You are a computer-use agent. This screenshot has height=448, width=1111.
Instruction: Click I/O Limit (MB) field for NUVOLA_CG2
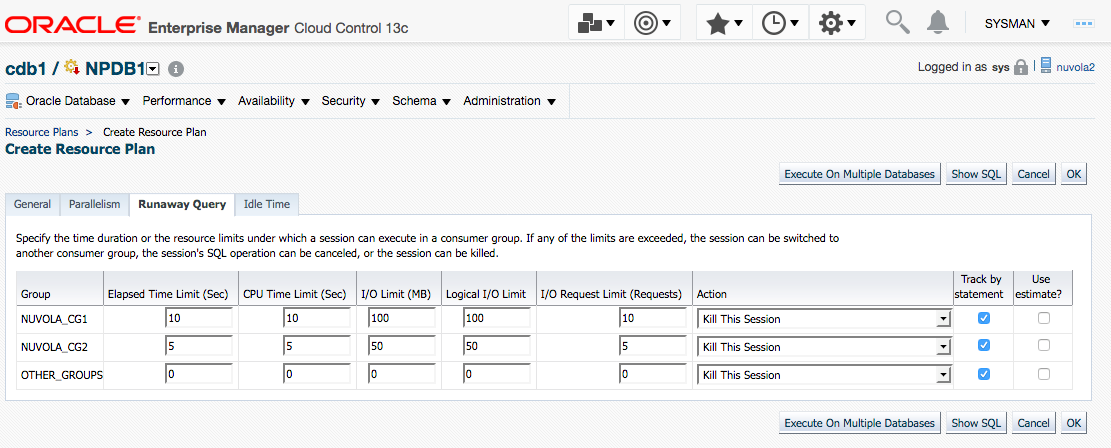tap(402, 347)
